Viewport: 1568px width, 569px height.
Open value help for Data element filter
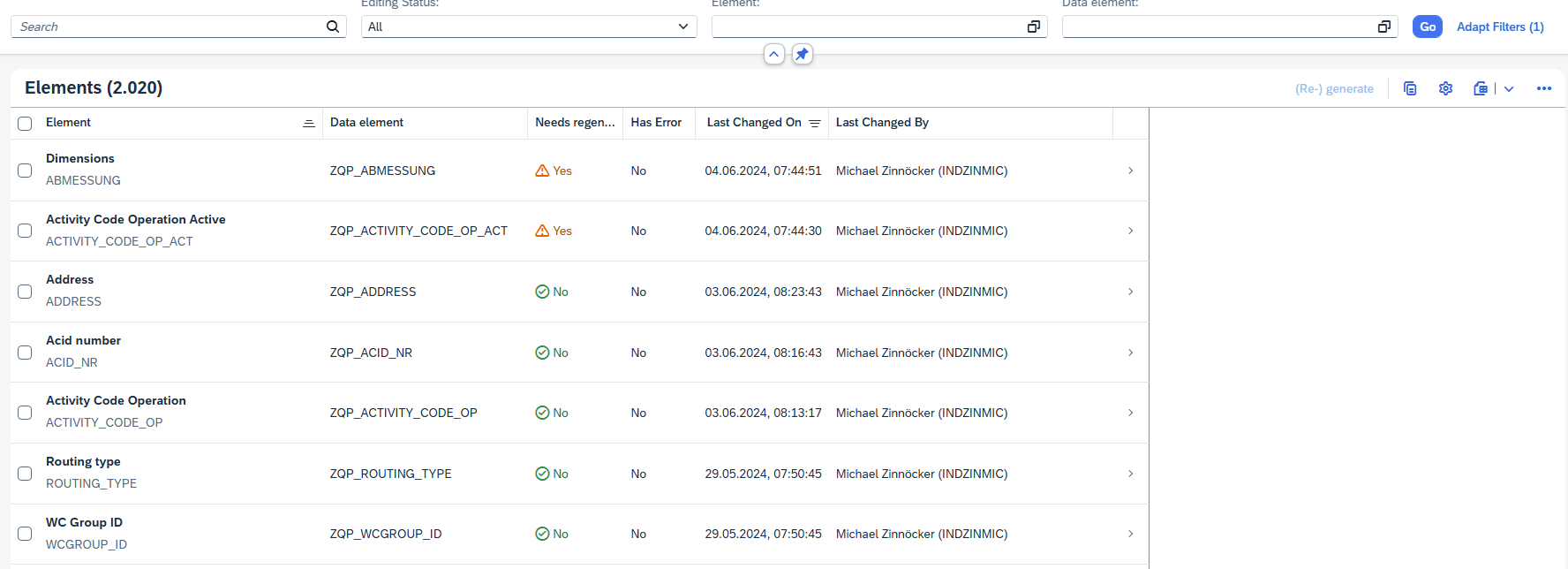point(1383,27)
